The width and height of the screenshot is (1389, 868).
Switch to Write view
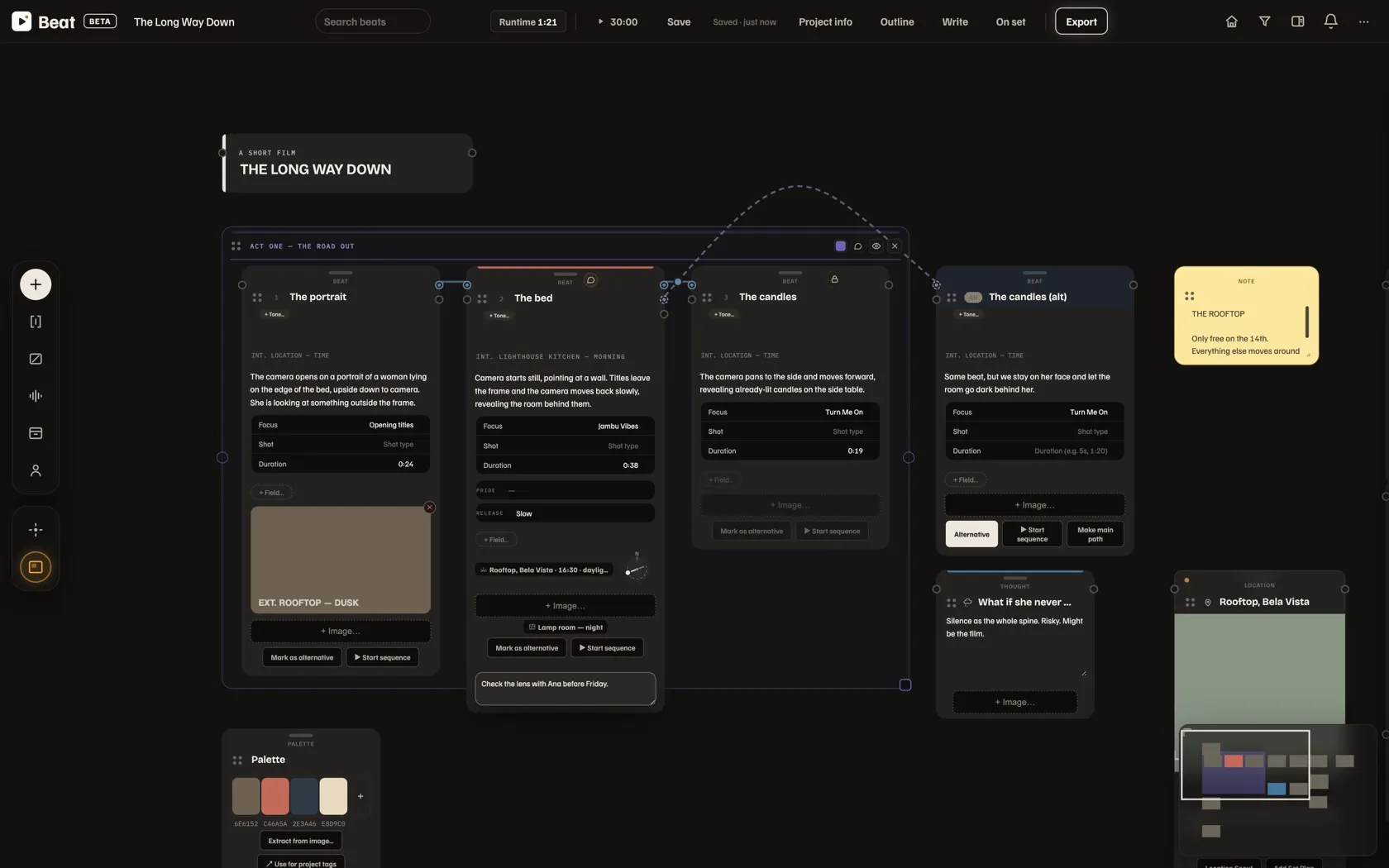pos(955,21)
